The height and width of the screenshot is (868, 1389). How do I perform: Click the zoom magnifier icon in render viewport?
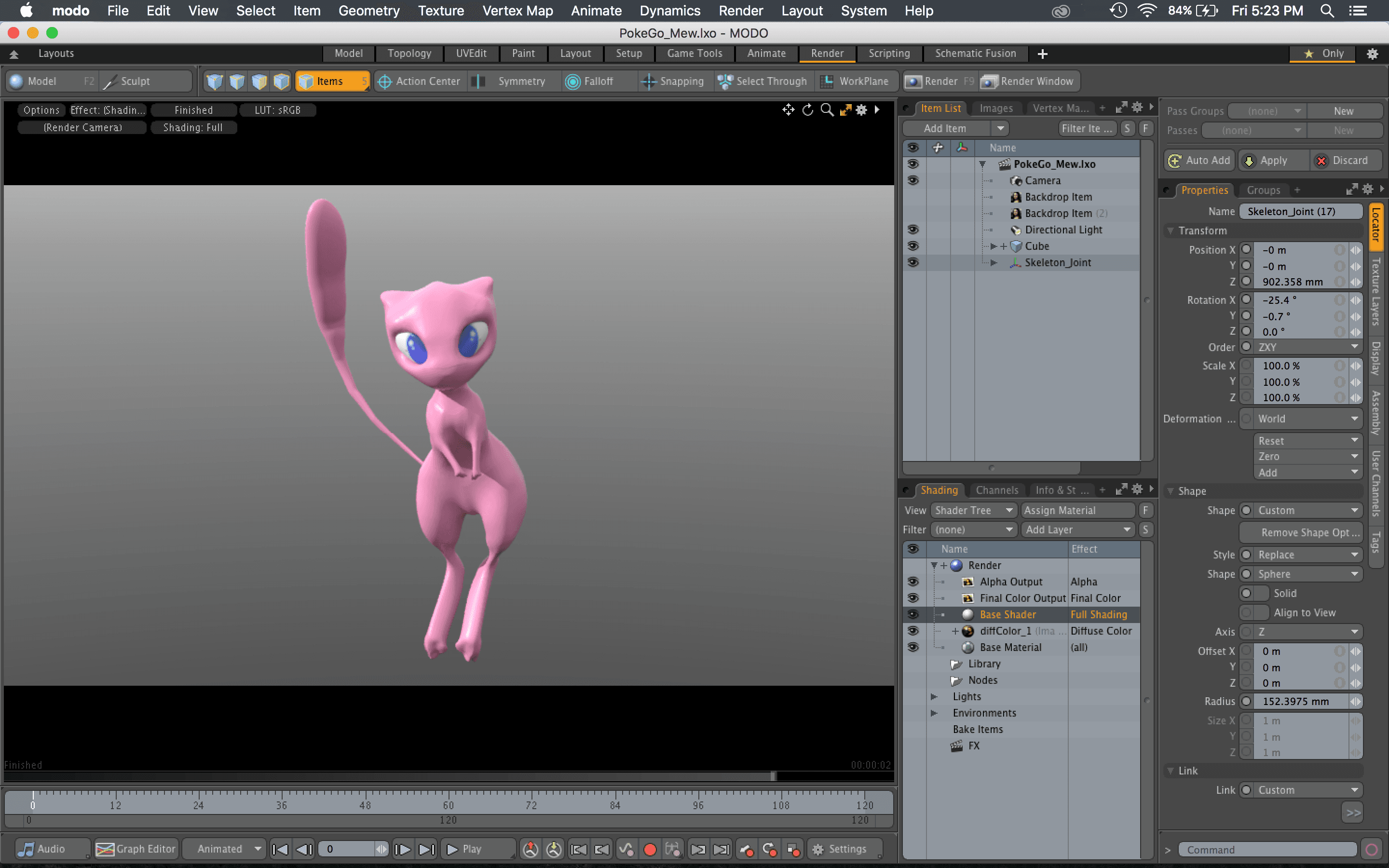click(x=827, y=109)
